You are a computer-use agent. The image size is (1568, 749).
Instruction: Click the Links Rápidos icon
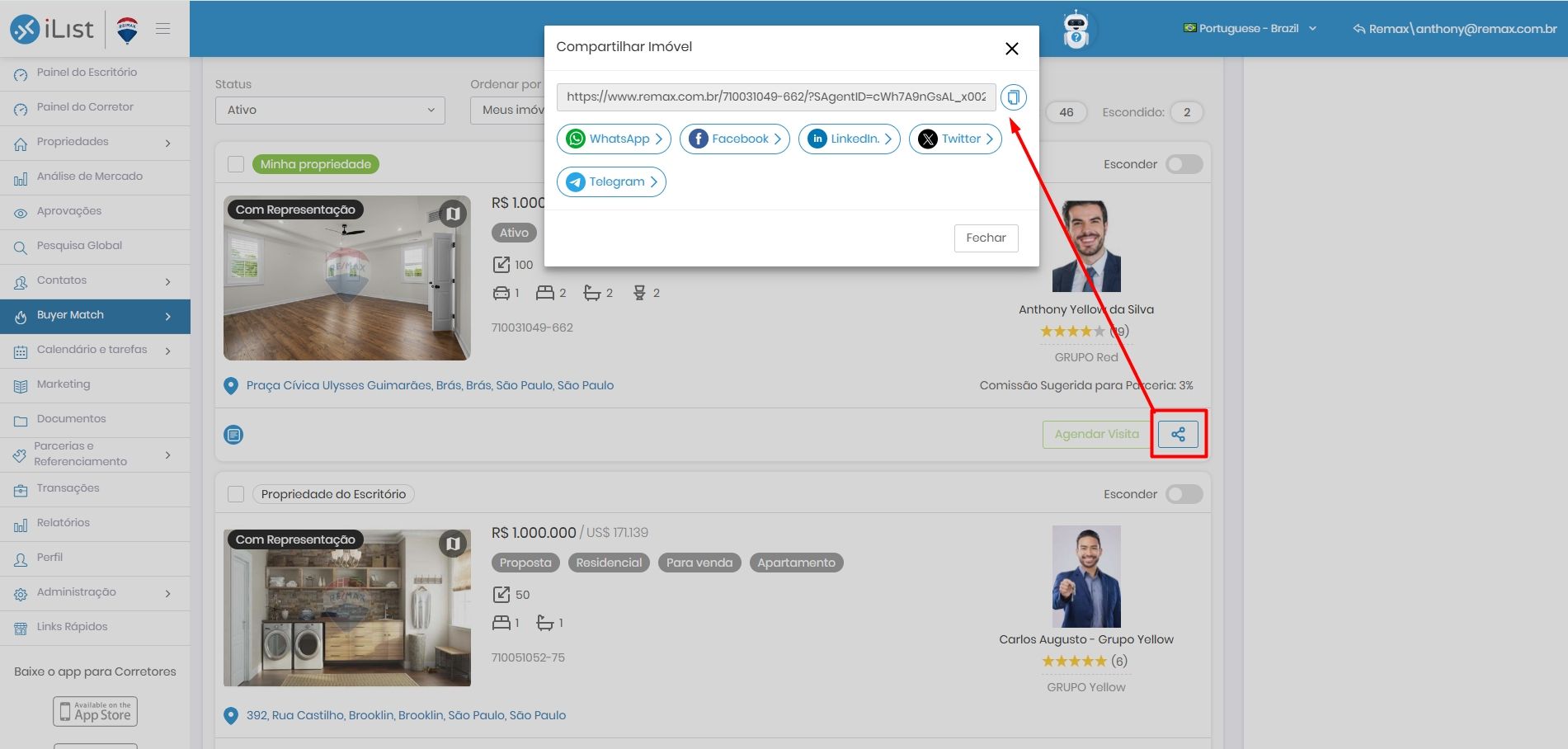(21, 628)
